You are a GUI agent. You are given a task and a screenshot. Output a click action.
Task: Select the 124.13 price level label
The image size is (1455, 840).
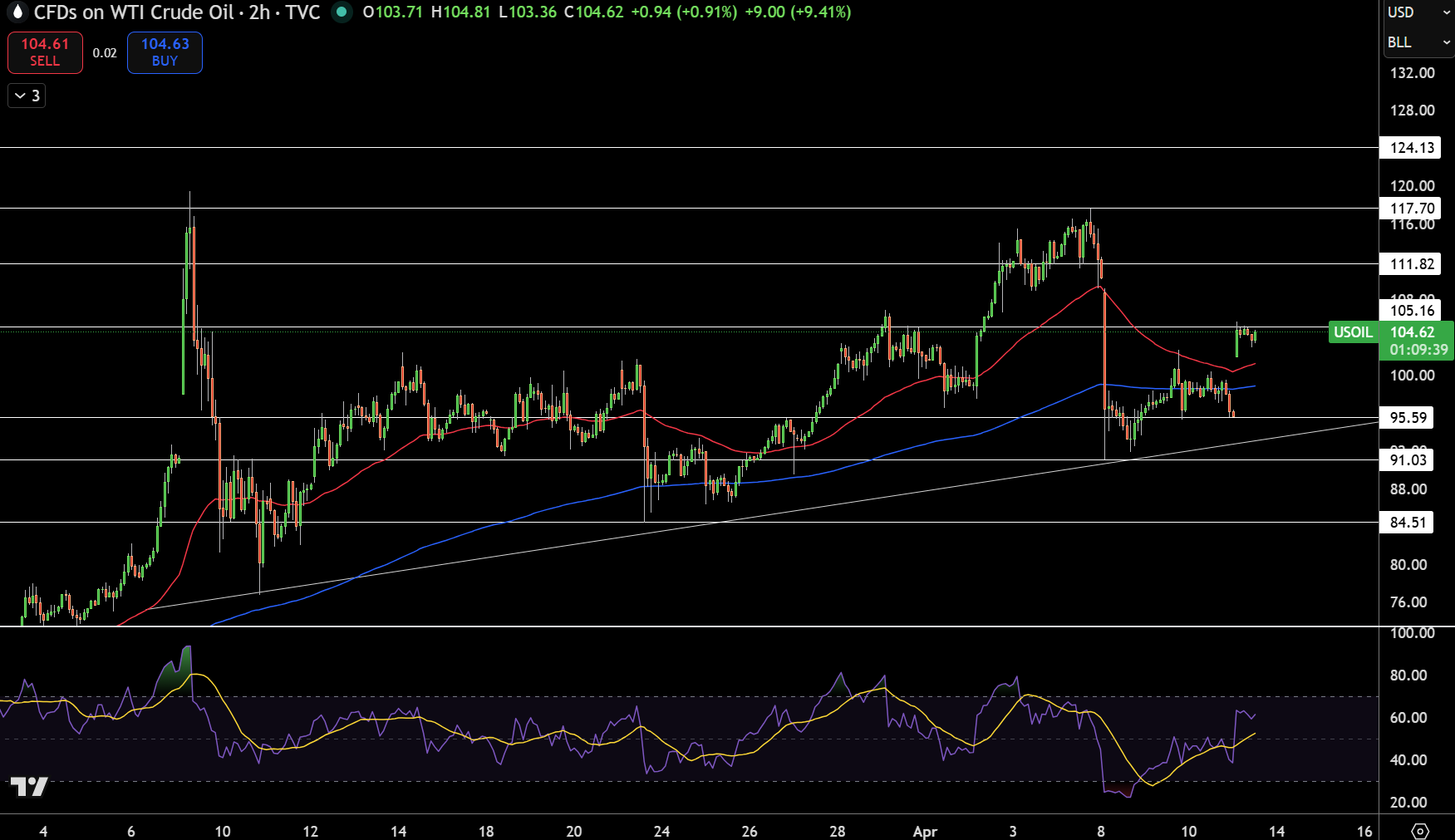1410,148
